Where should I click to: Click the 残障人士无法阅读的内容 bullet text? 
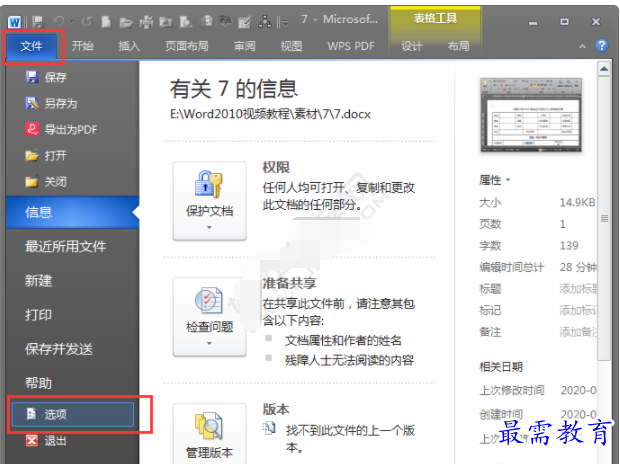point(349,360)
